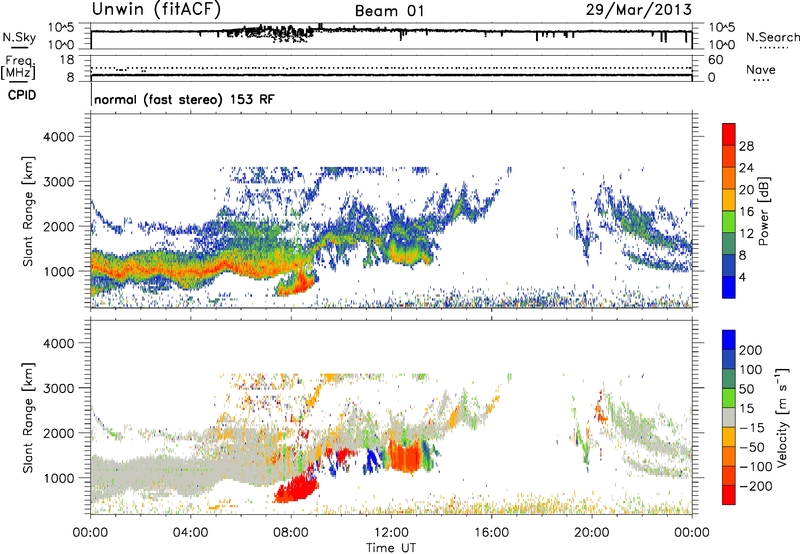The width and height of the screenshot is (800, 554).
Task: Click the date '29/Mar/2013'
Action: pos(639,9)
